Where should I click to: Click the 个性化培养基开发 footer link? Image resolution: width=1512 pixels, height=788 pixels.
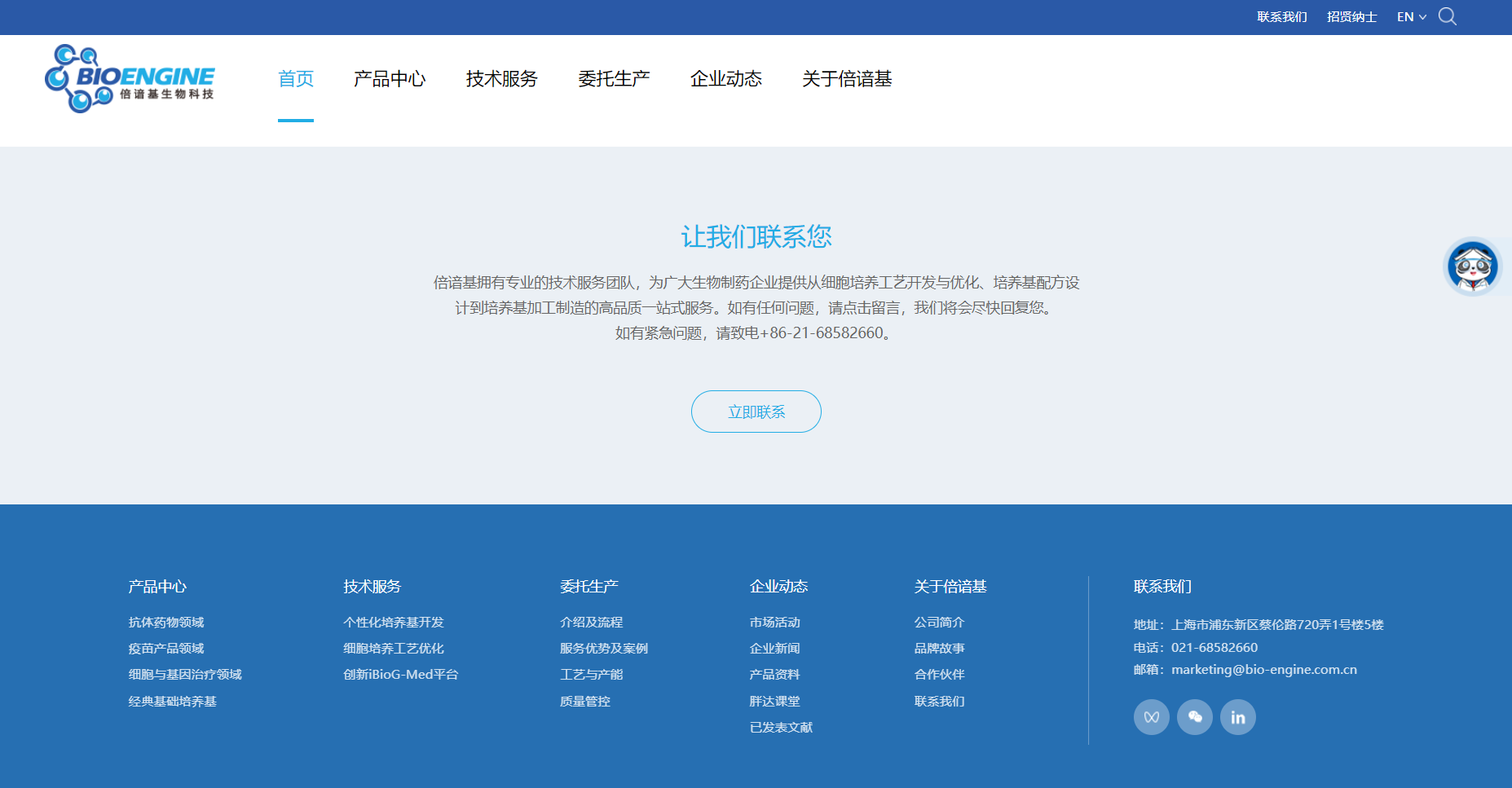(394, 623)
